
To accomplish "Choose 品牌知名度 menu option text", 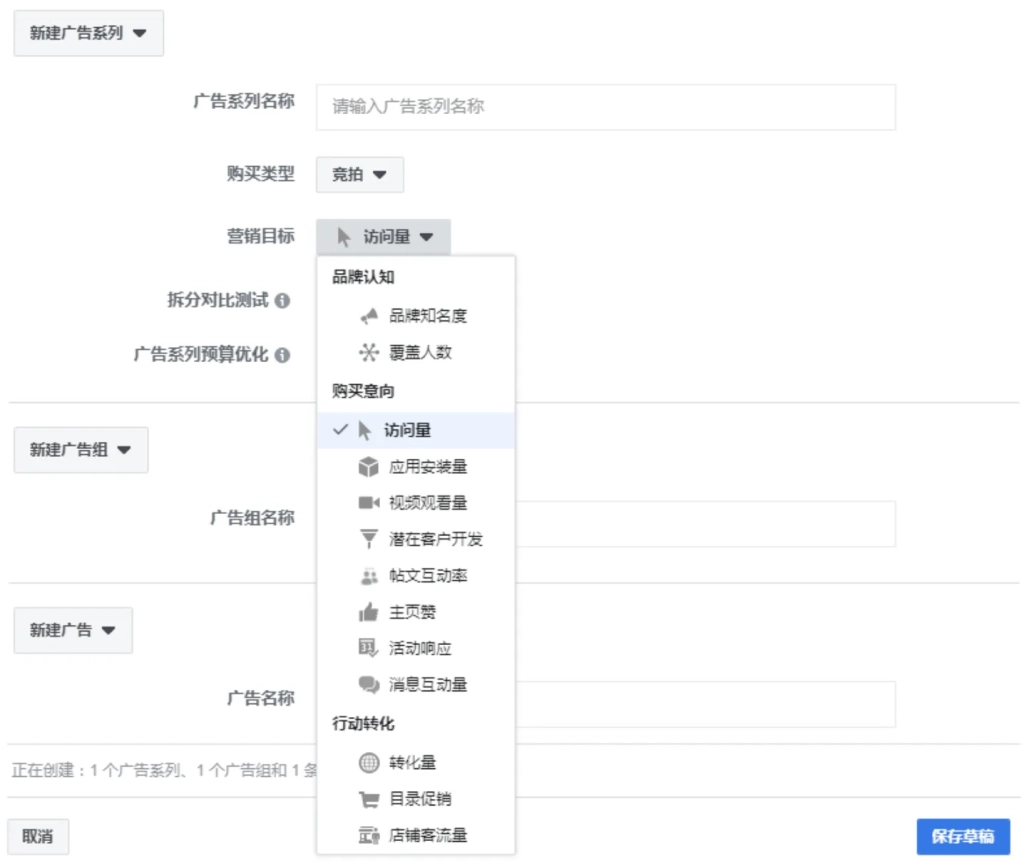I will [428, 316].
